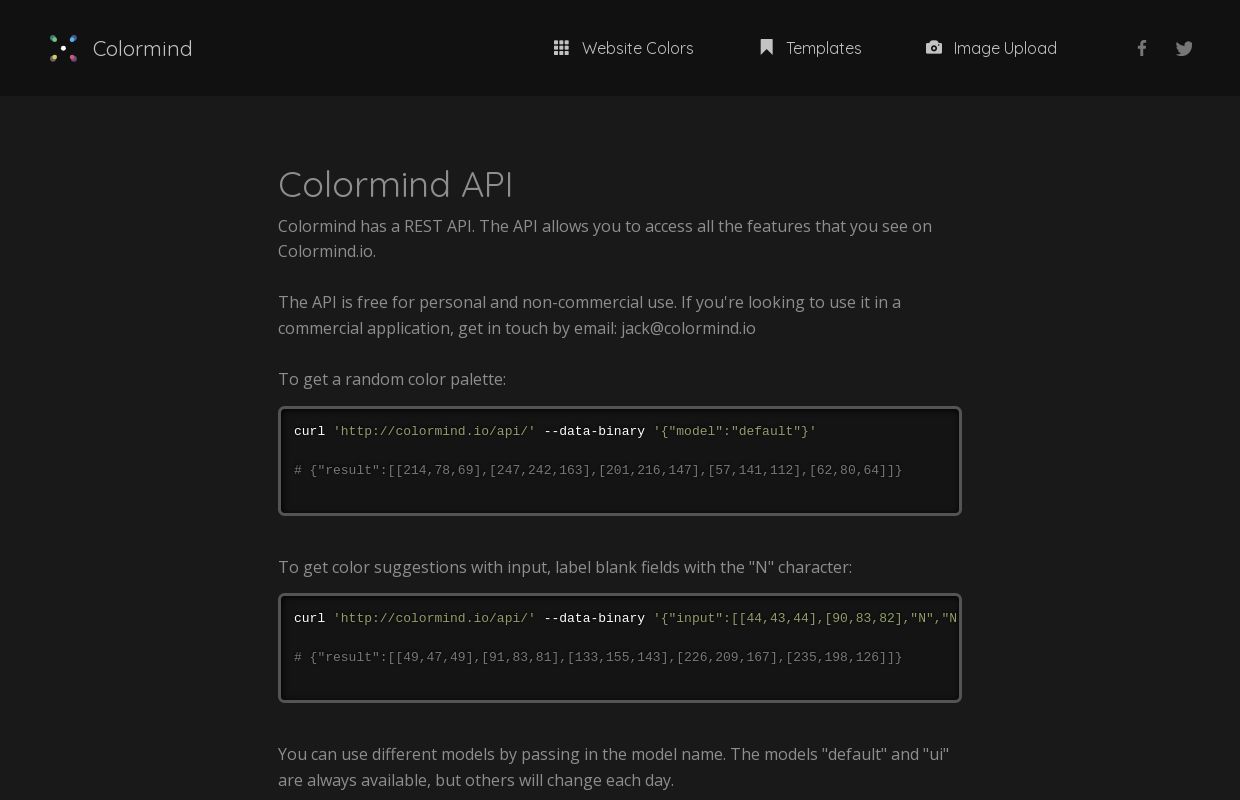
Task: Click the text "To get a random color palette:"
Action: 392,379
